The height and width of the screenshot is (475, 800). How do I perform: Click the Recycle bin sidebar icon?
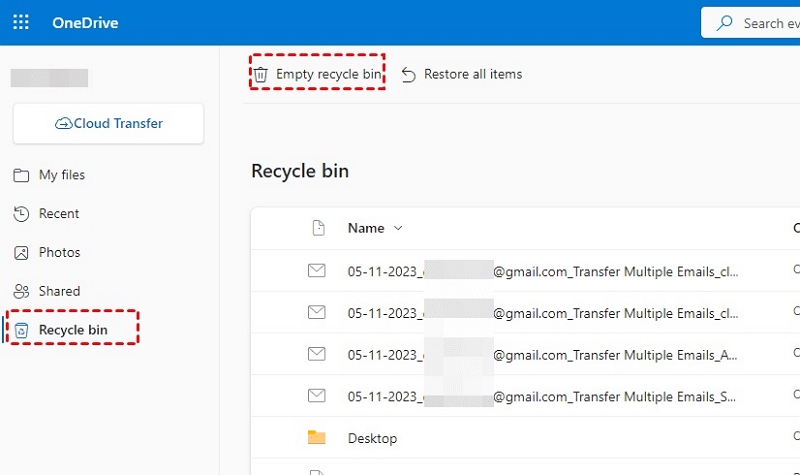21,331
